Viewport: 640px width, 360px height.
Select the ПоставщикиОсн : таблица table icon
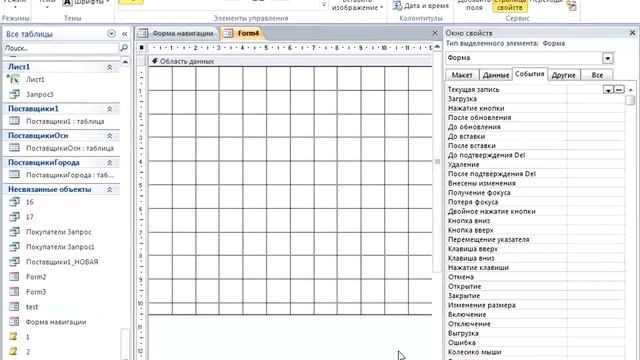point(14,148)
